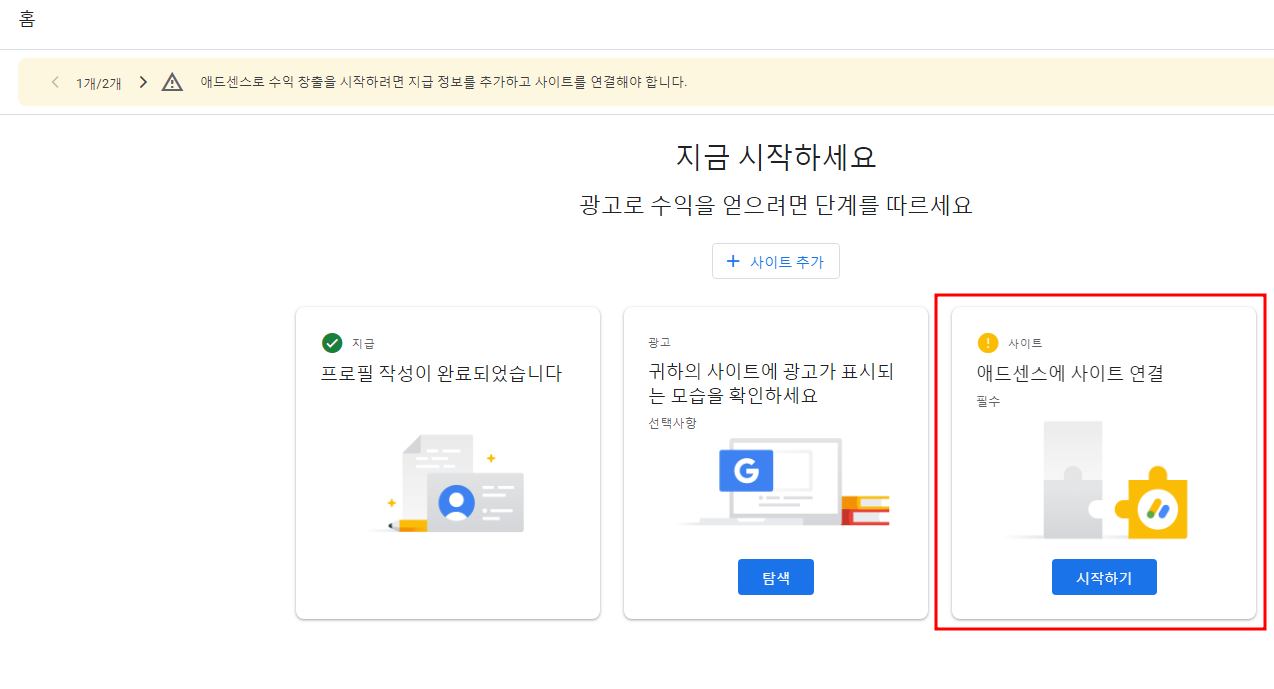Screen dimensions: 1274x689
Task: Click the 사이트 추가 button
Action: coord(775,261)
